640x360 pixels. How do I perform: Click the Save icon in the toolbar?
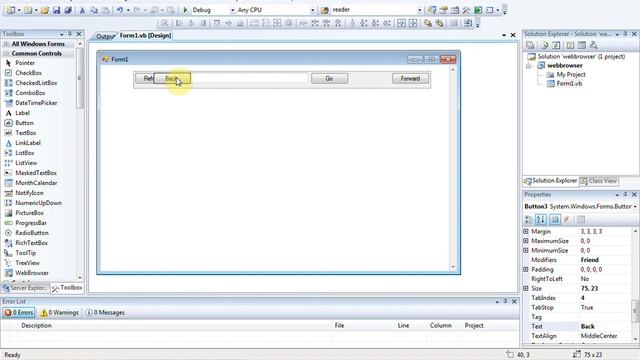(56, 10)
